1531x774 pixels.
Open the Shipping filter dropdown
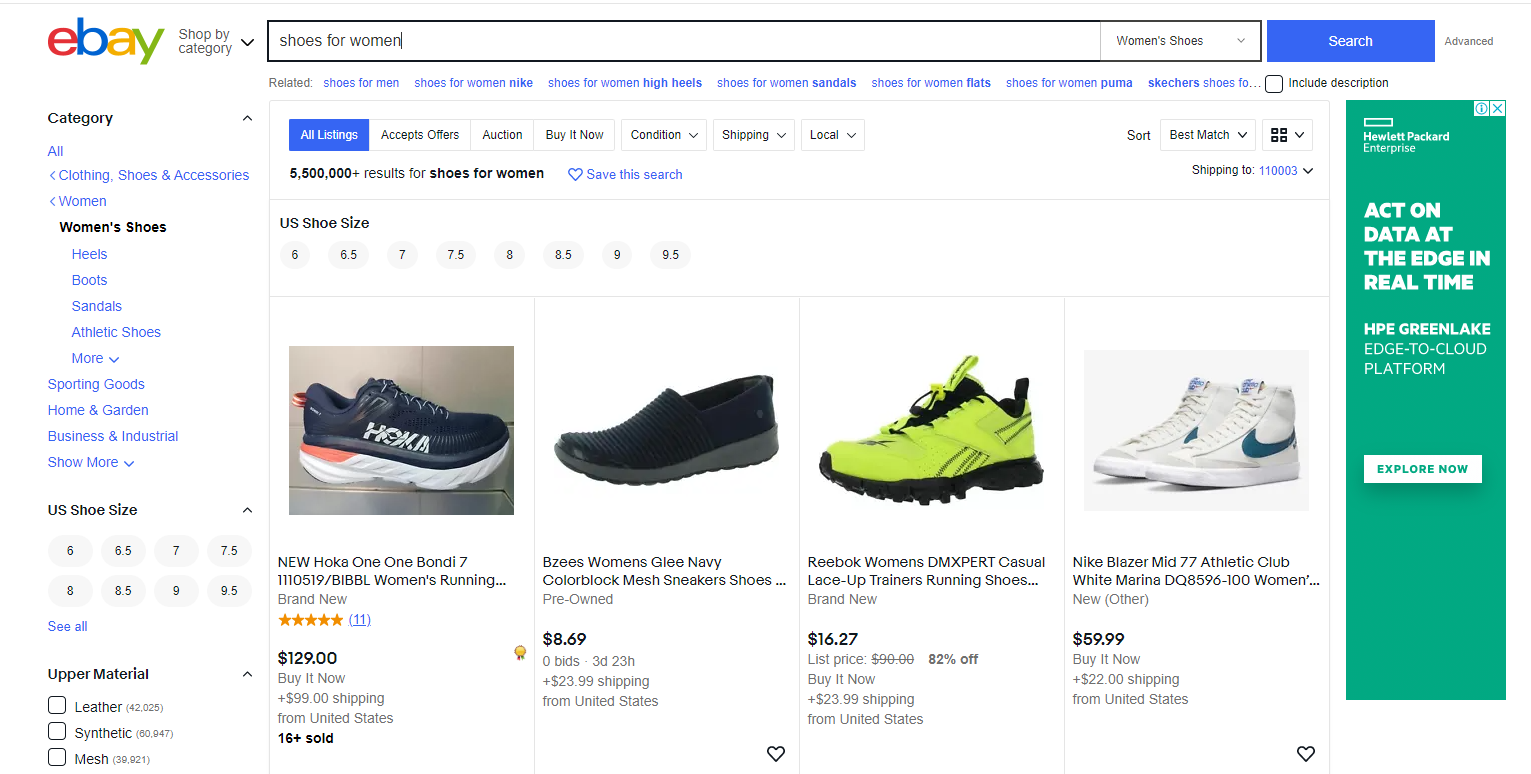tap(754, 135)
